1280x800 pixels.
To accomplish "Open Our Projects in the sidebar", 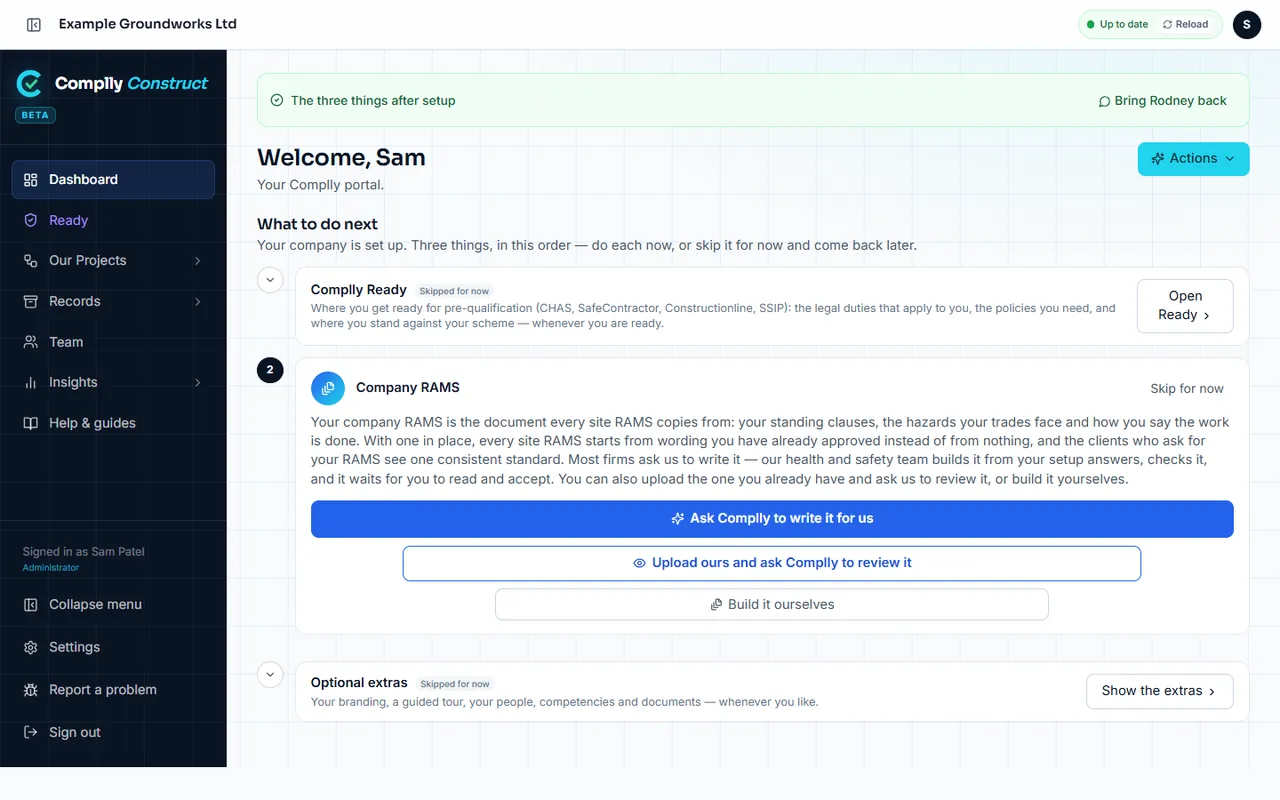I will (x=113, y=260).
